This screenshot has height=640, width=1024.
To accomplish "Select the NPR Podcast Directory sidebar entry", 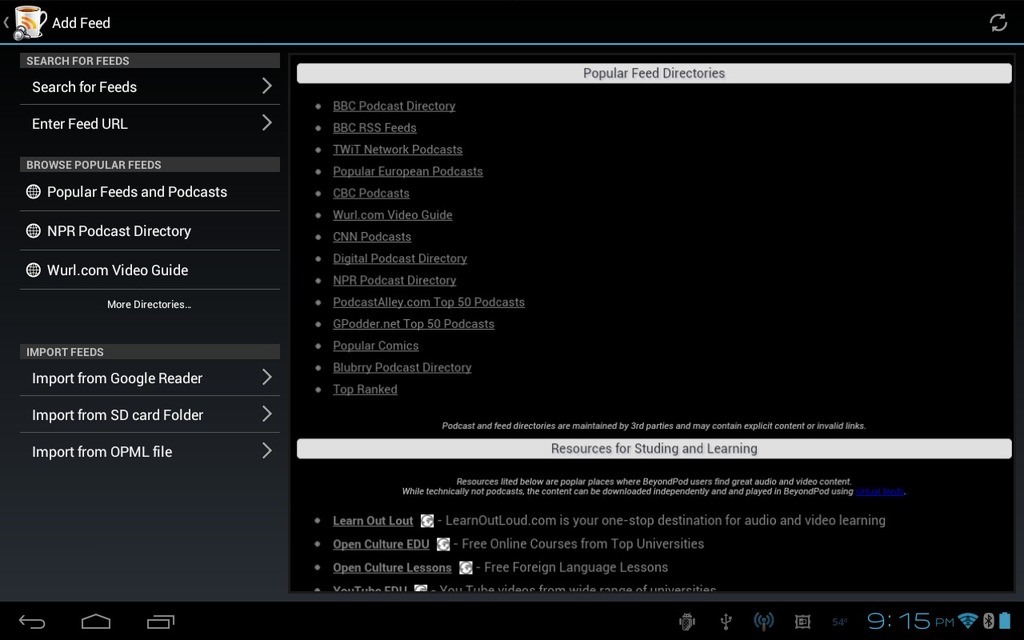I will pos(150,231).
